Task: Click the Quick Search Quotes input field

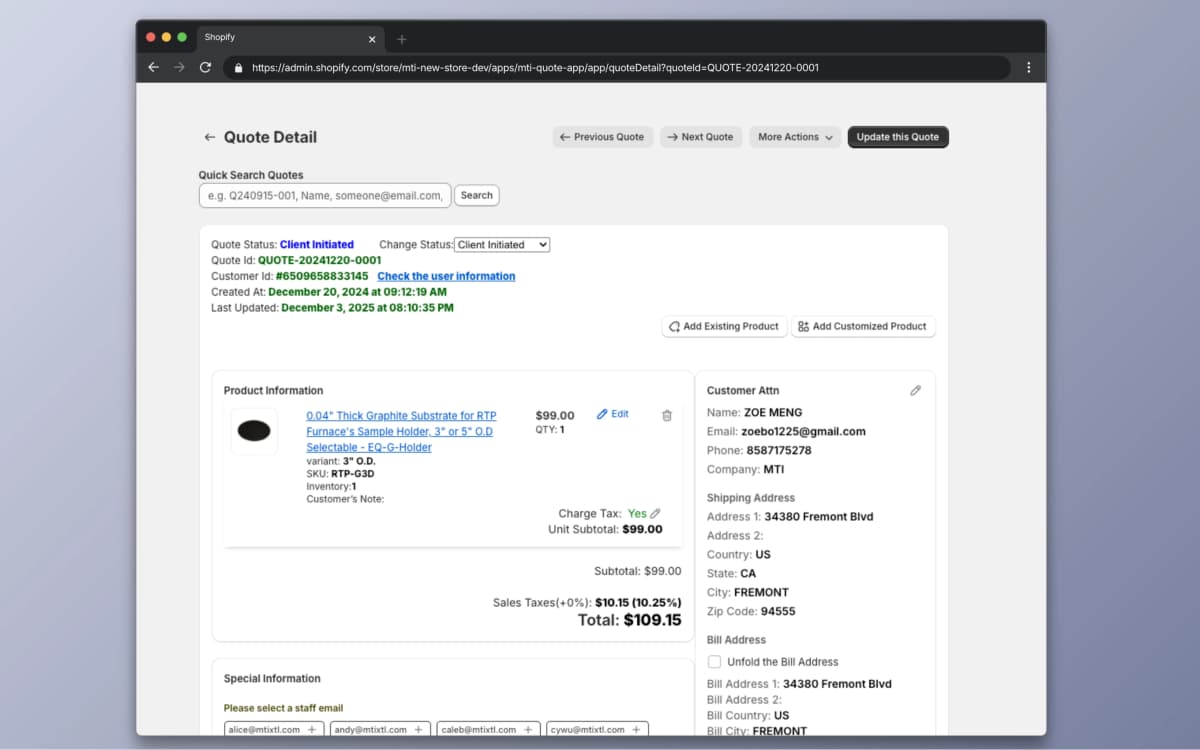Action: (x=325, y=196)
